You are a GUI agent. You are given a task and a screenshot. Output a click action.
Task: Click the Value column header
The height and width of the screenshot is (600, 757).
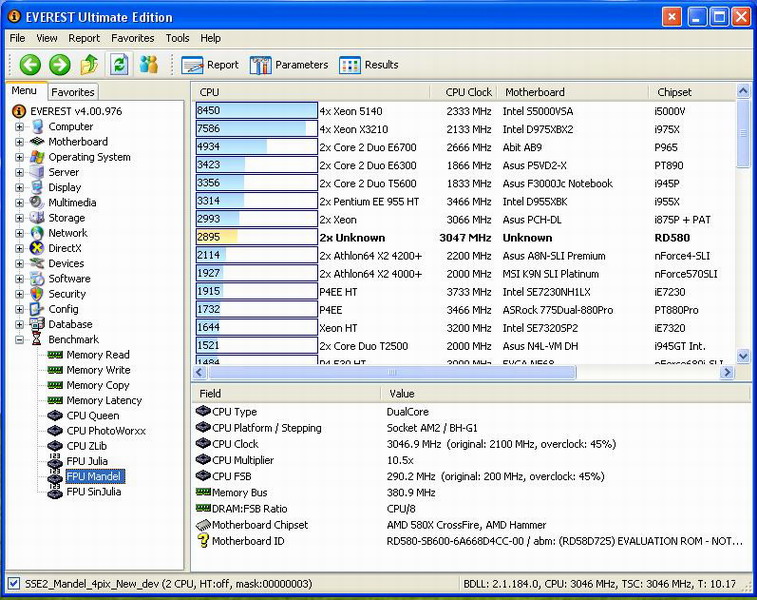point(565,394)
